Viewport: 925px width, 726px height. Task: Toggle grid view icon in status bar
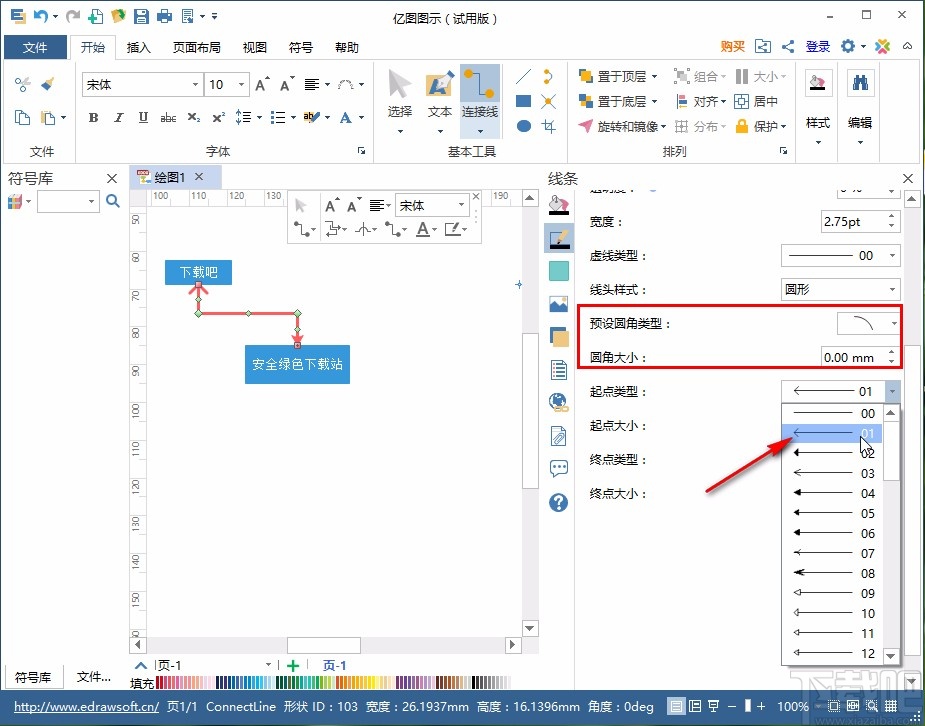click(891, 706)
